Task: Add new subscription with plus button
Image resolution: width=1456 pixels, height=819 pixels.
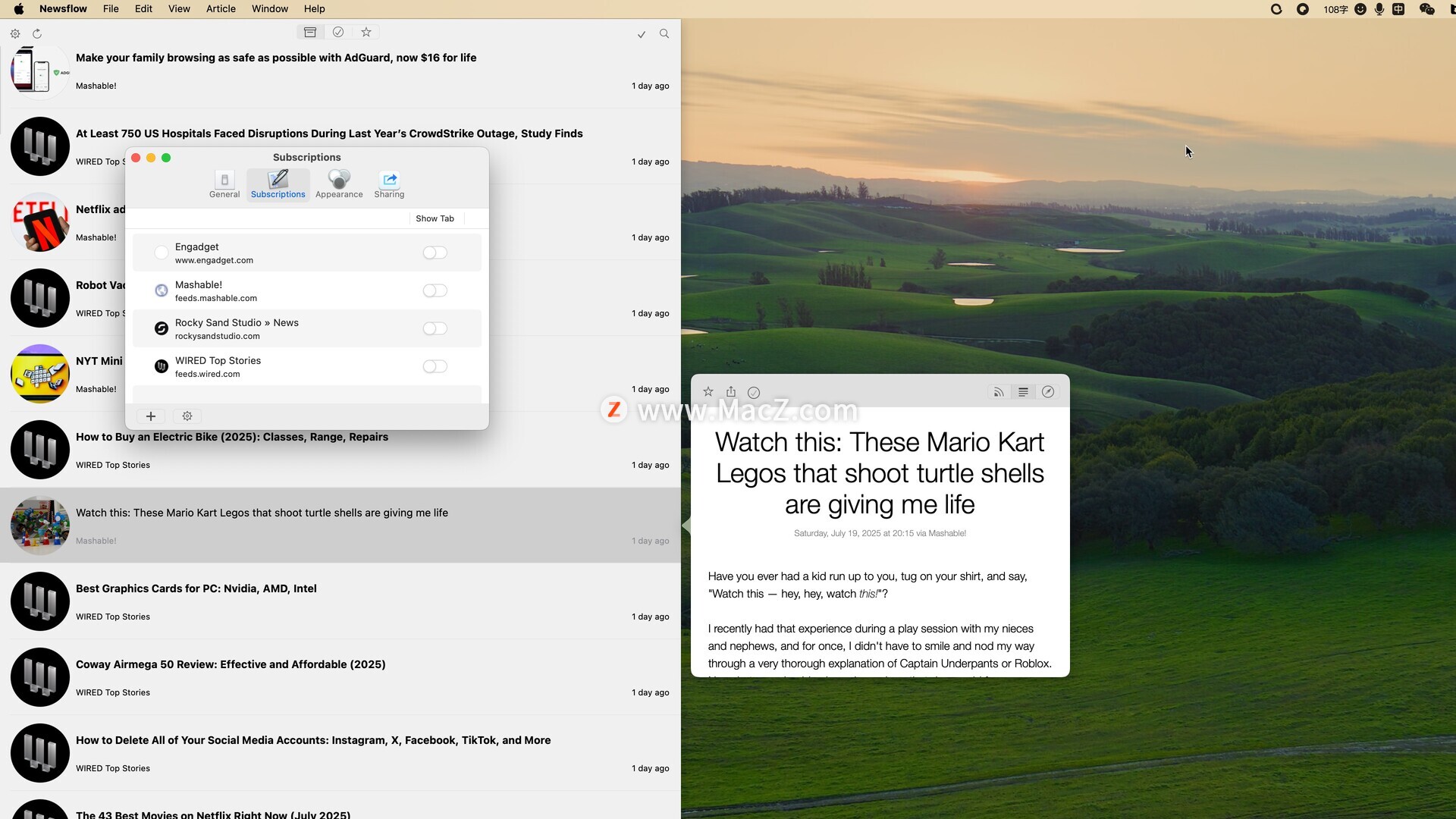Action: (x=151, y=416)
